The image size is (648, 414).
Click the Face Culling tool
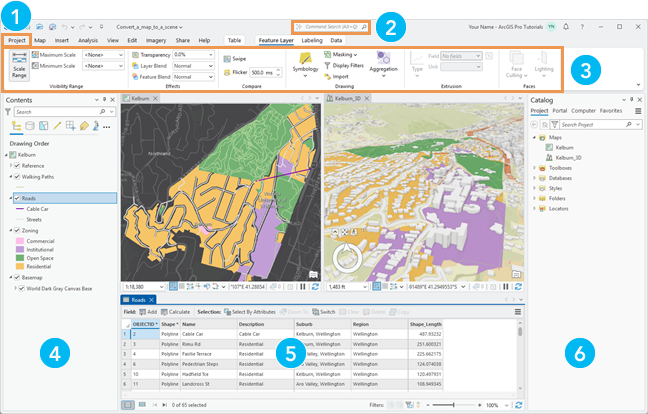point(517,64)
